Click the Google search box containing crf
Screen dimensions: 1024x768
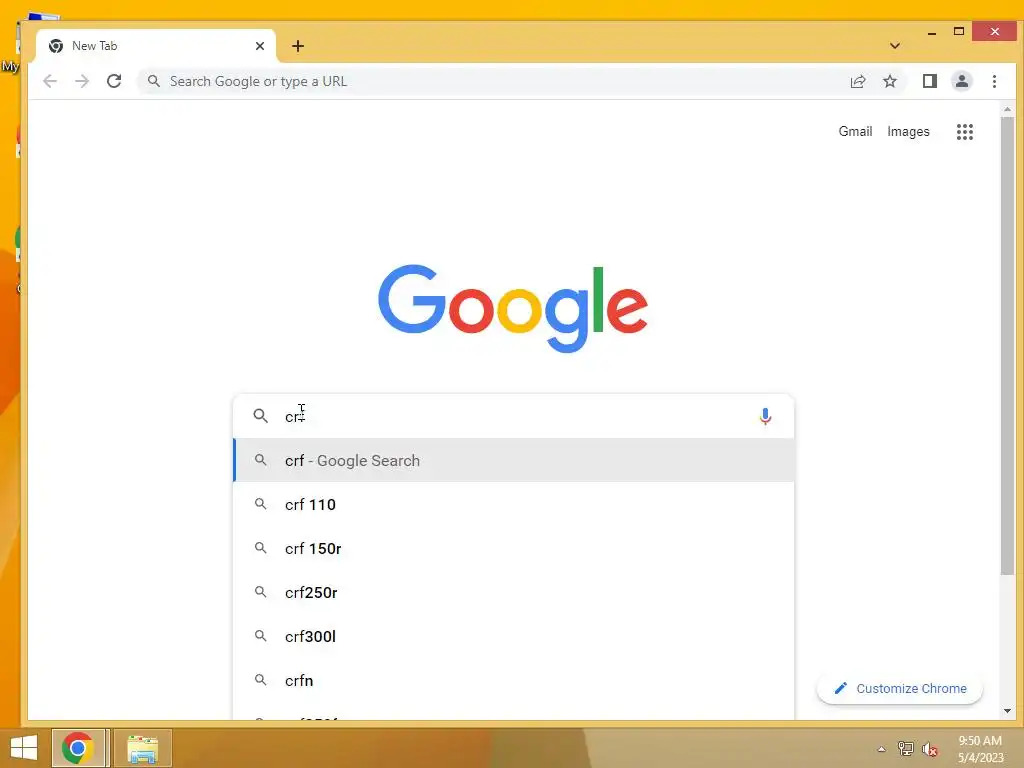[513, 416]
